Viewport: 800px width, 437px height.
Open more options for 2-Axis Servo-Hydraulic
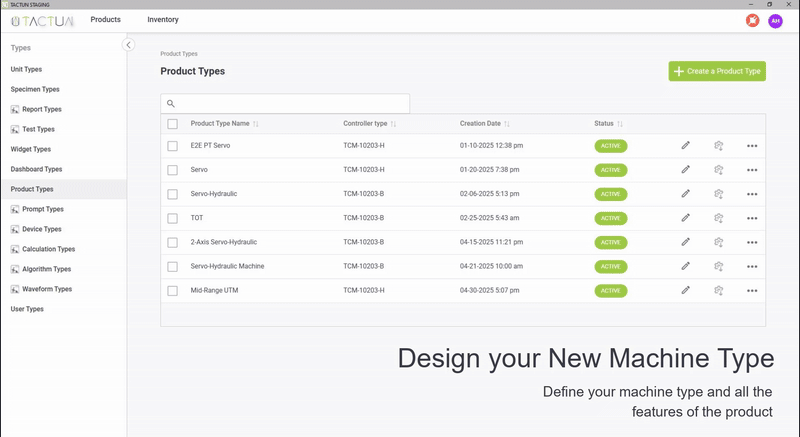click(752, 243)
